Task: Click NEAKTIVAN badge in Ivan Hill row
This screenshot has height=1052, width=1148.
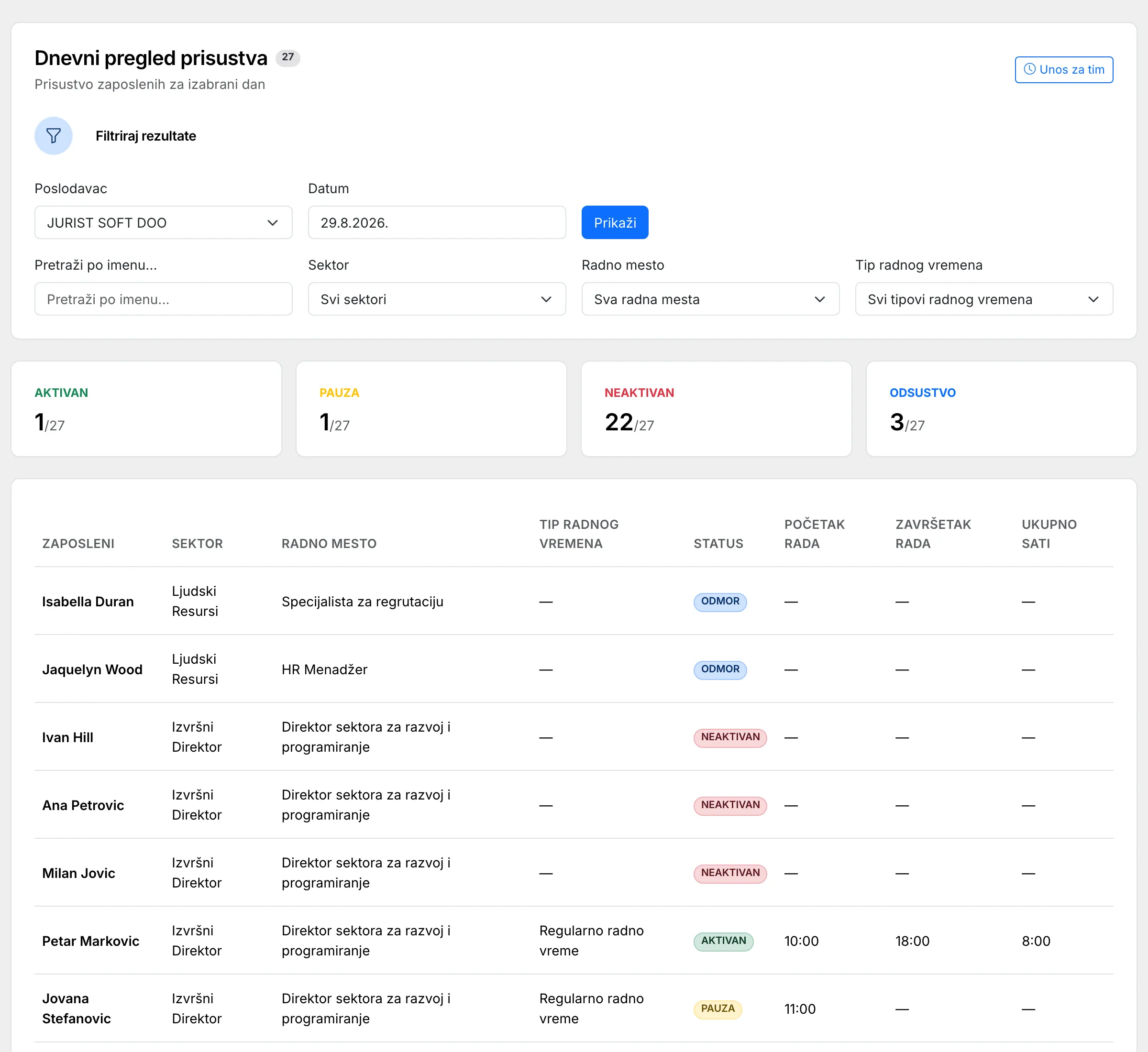Action: tap(730, 737)
